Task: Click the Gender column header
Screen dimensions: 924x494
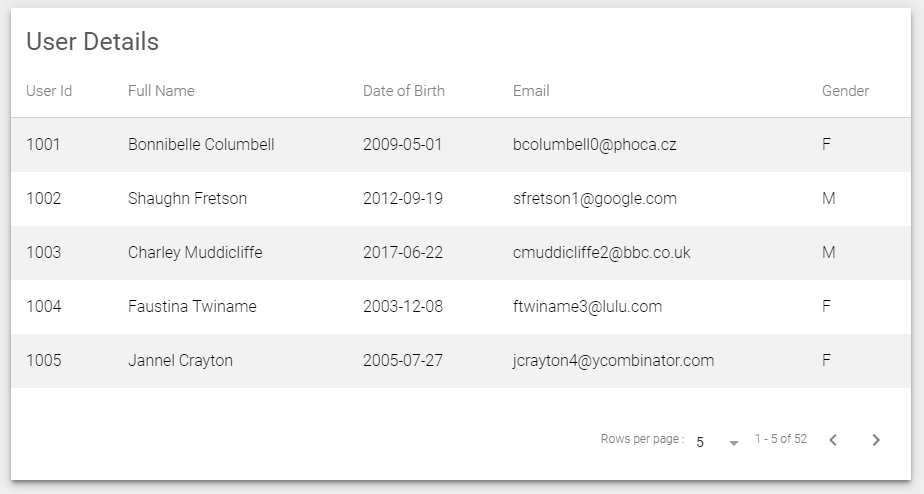Action: click(x=845, y=91)
